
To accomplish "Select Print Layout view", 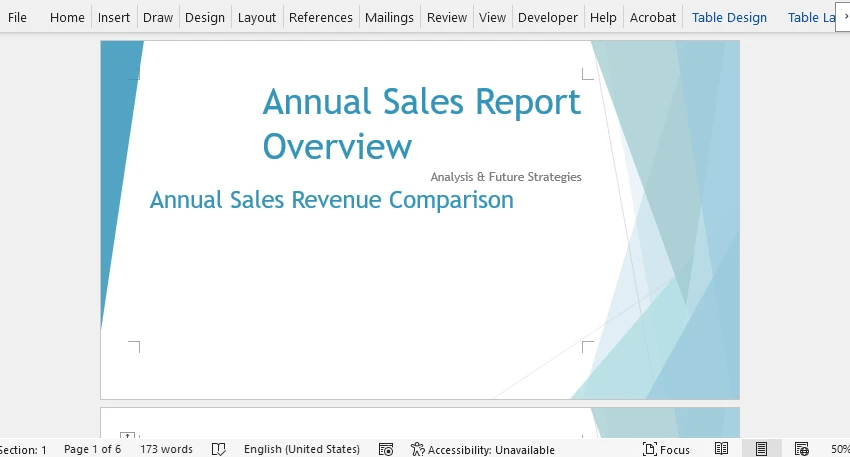I will (761, 449).
